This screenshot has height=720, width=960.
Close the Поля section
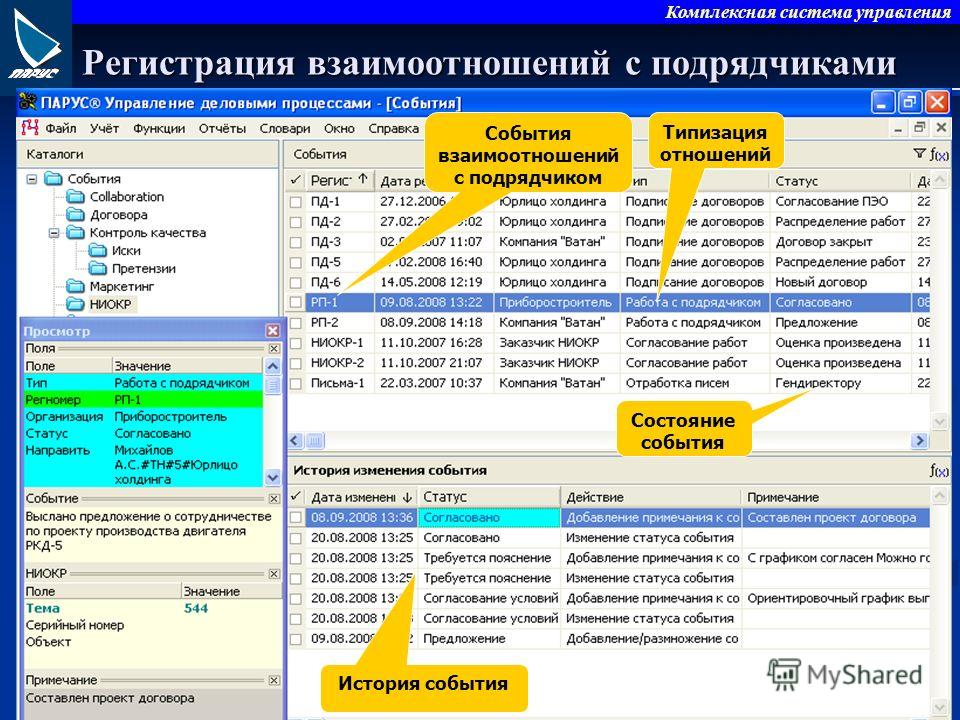coord(274,348)
